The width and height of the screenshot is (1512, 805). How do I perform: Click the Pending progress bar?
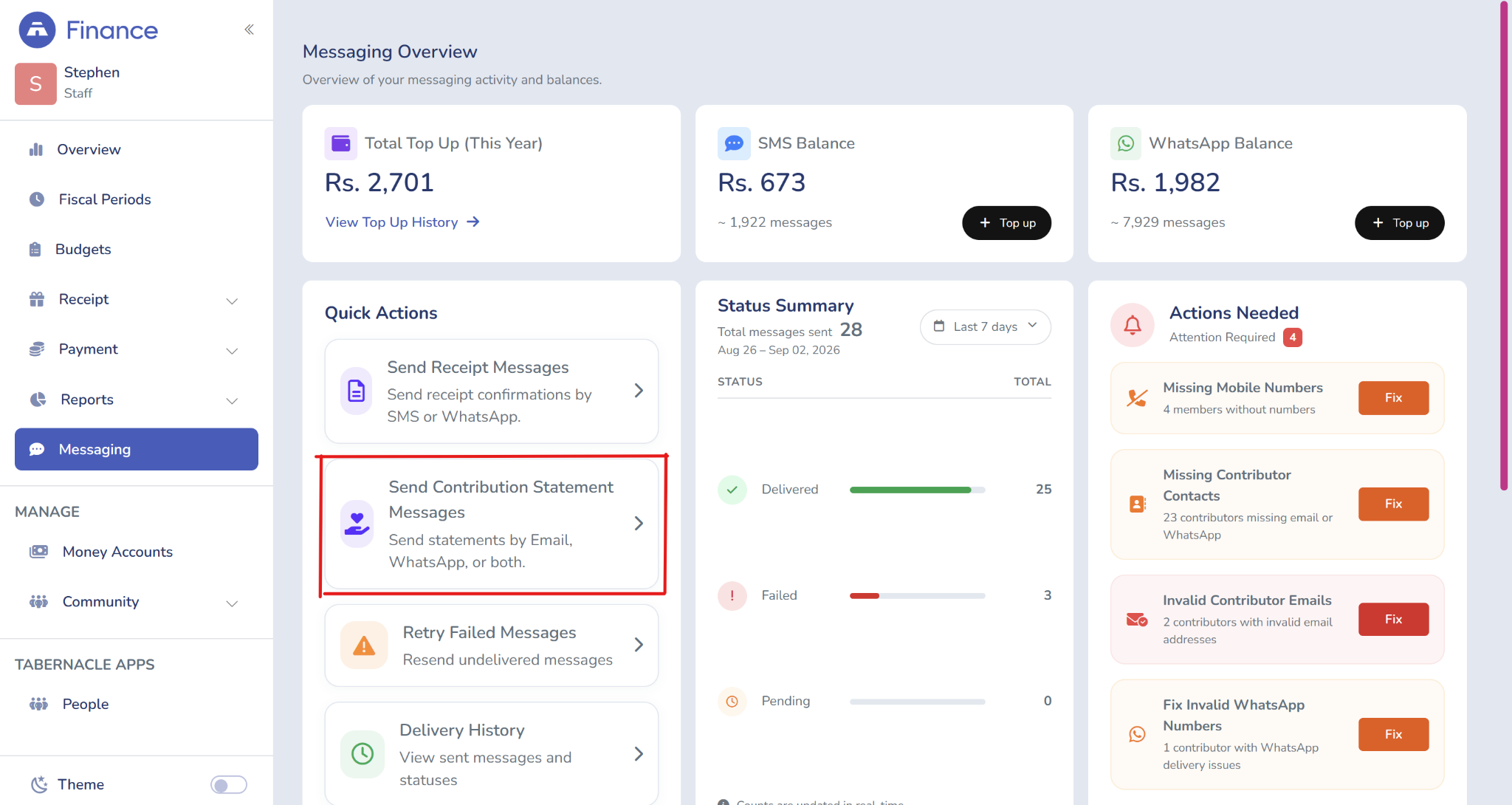pos(917,702)
